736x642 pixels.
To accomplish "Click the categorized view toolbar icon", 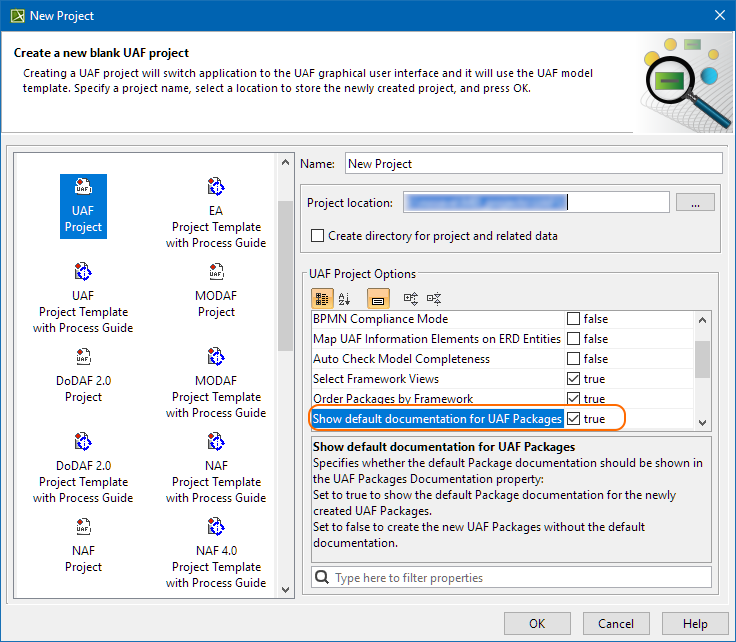I will 322,298.
